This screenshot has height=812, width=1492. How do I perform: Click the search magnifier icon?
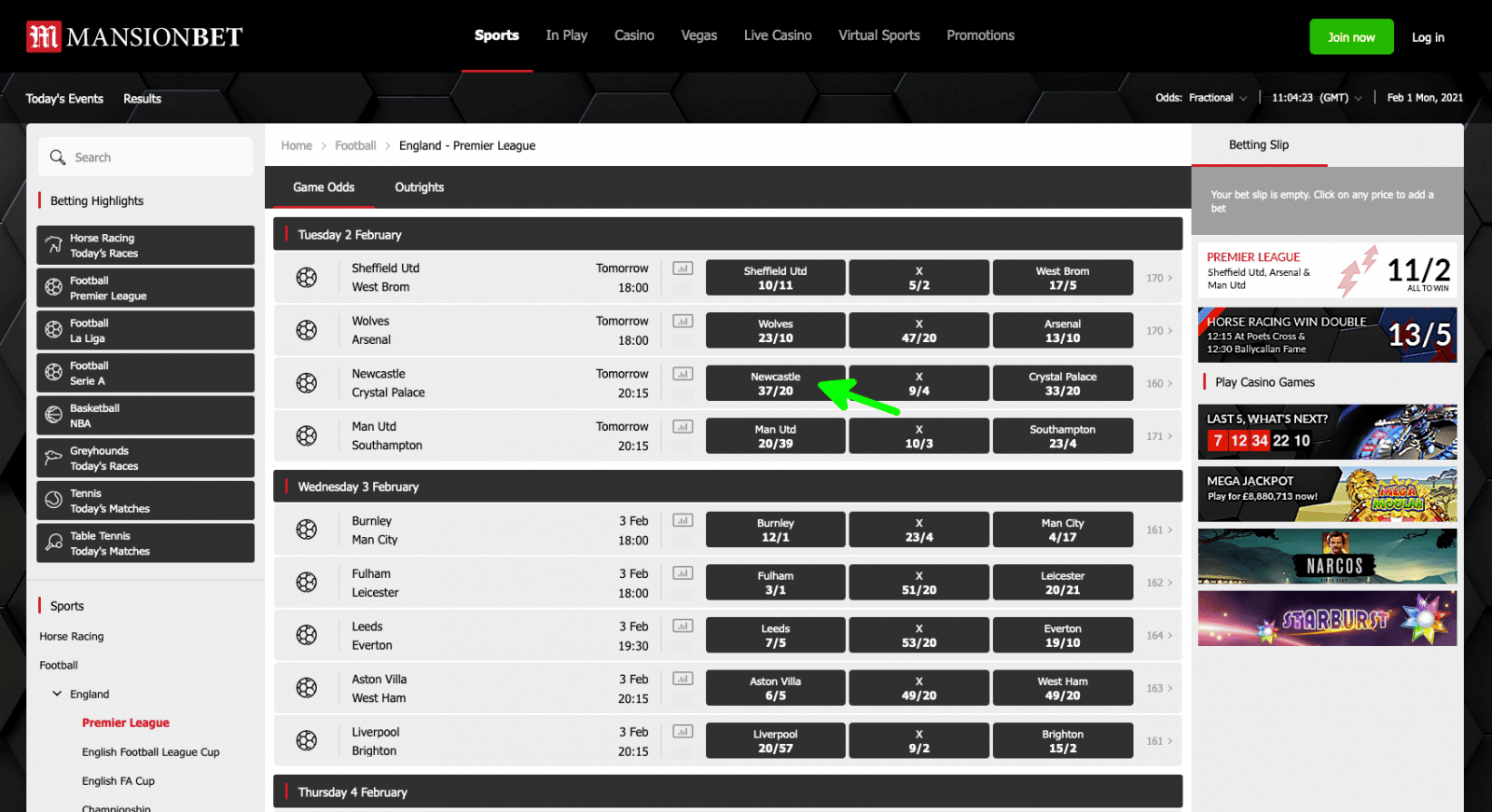pos(58,158)
